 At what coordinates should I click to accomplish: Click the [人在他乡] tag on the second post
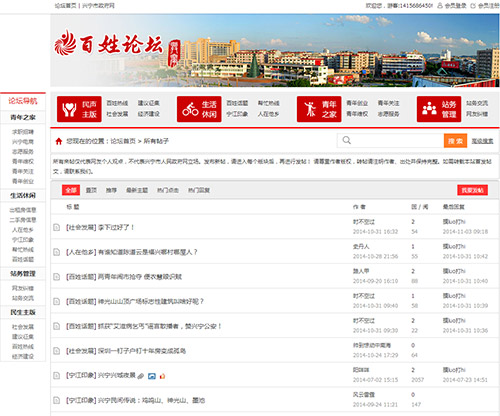(81, 252)
